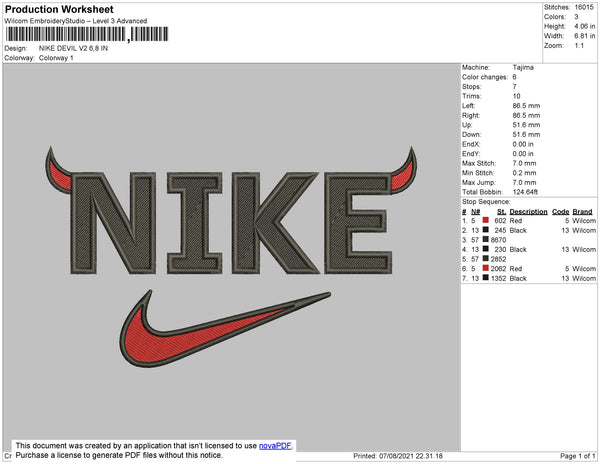The height and width of the screenshot is (464, 600).
Task: Click the 'Color changes:' label
Action: (485, 77)
